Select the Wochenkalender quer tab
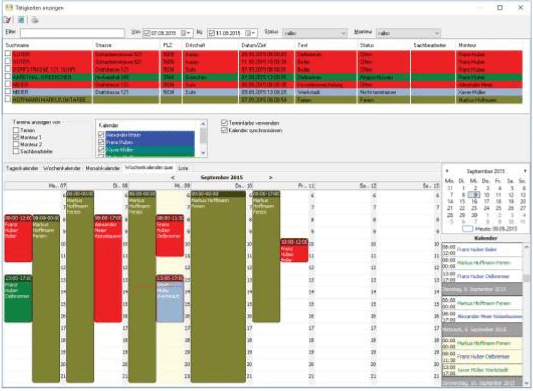Screen dimensions: 533x391 pos(149,168)
